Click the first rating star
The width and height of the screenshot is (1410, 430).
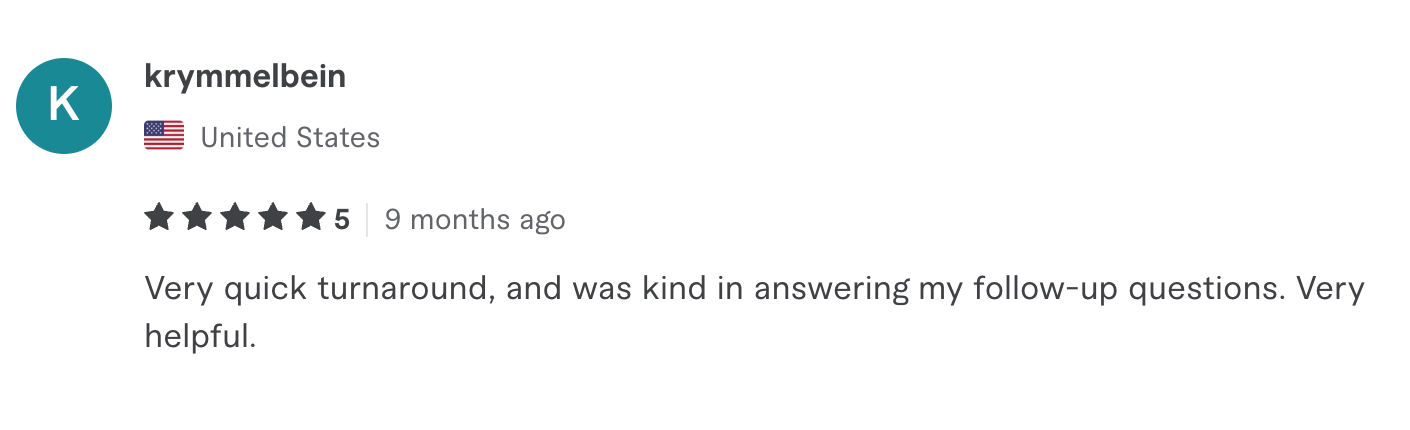coord(159,217)
